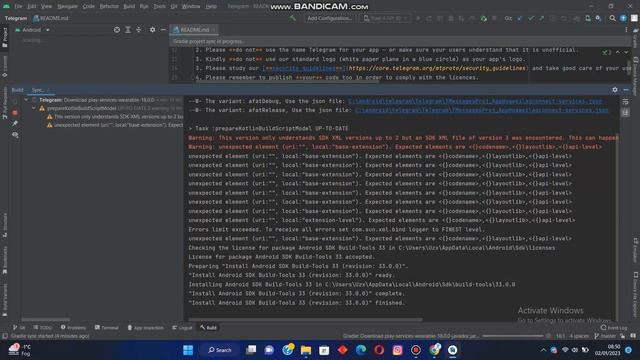The image size is (640, 360).
Task: Open Microsoft Edge from taskbar
Action: tap(361, 350)
